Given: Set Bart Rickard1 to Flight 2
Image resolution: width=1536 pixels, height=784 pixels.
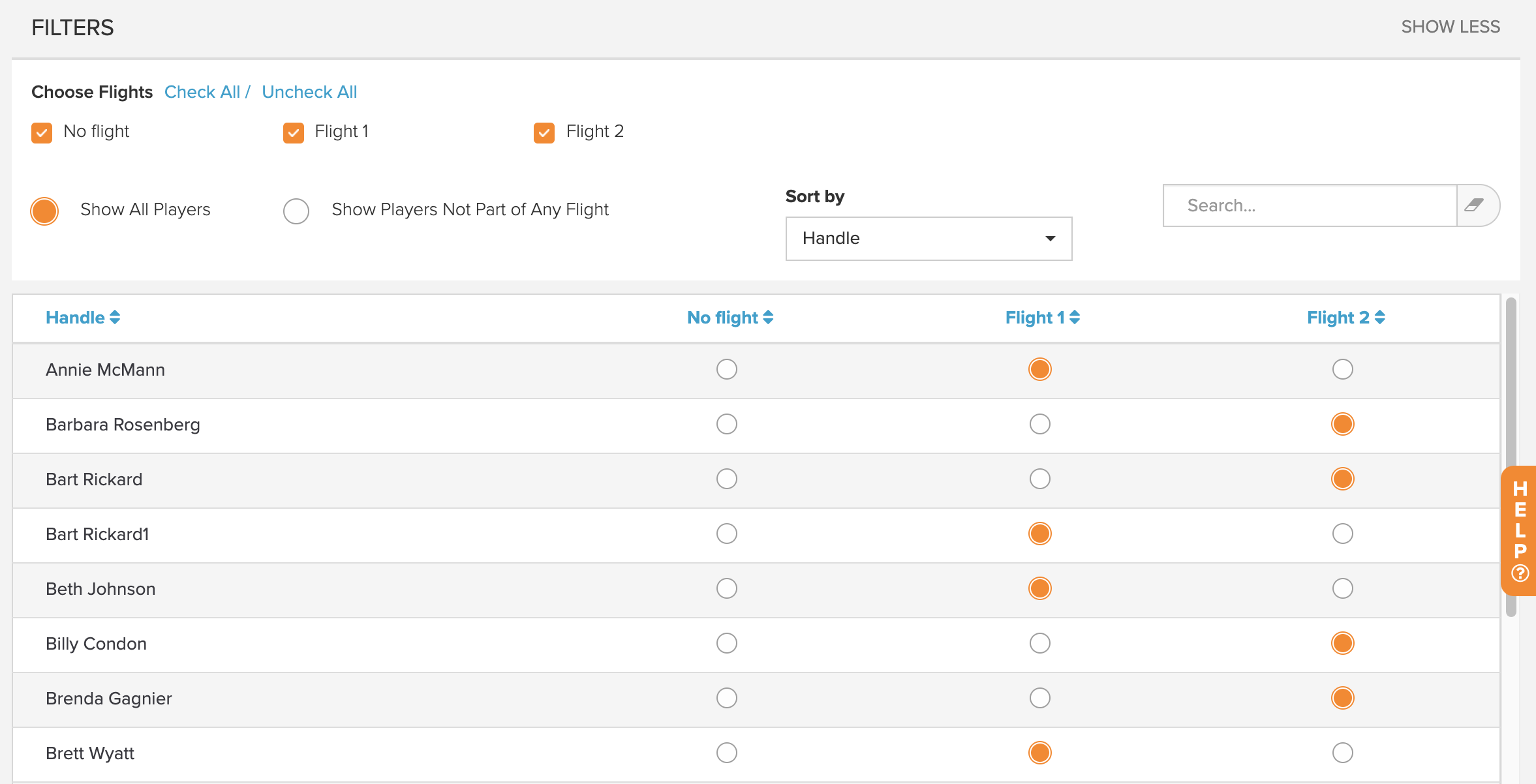Looking at the screenshot, I should [1343, 534].
